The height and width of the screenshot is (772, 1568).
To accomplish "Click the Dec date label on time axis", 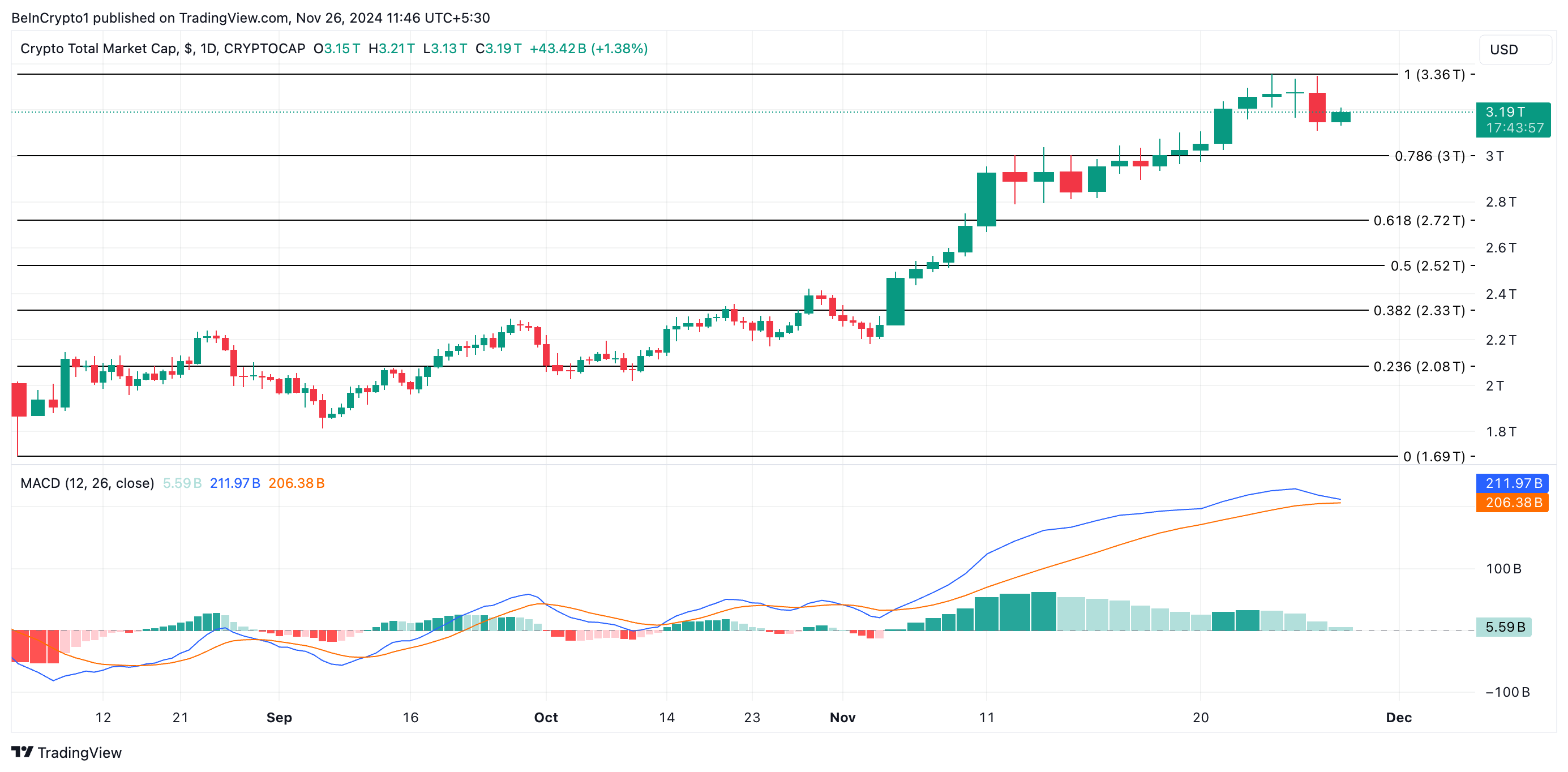I will click(1399, 717).
